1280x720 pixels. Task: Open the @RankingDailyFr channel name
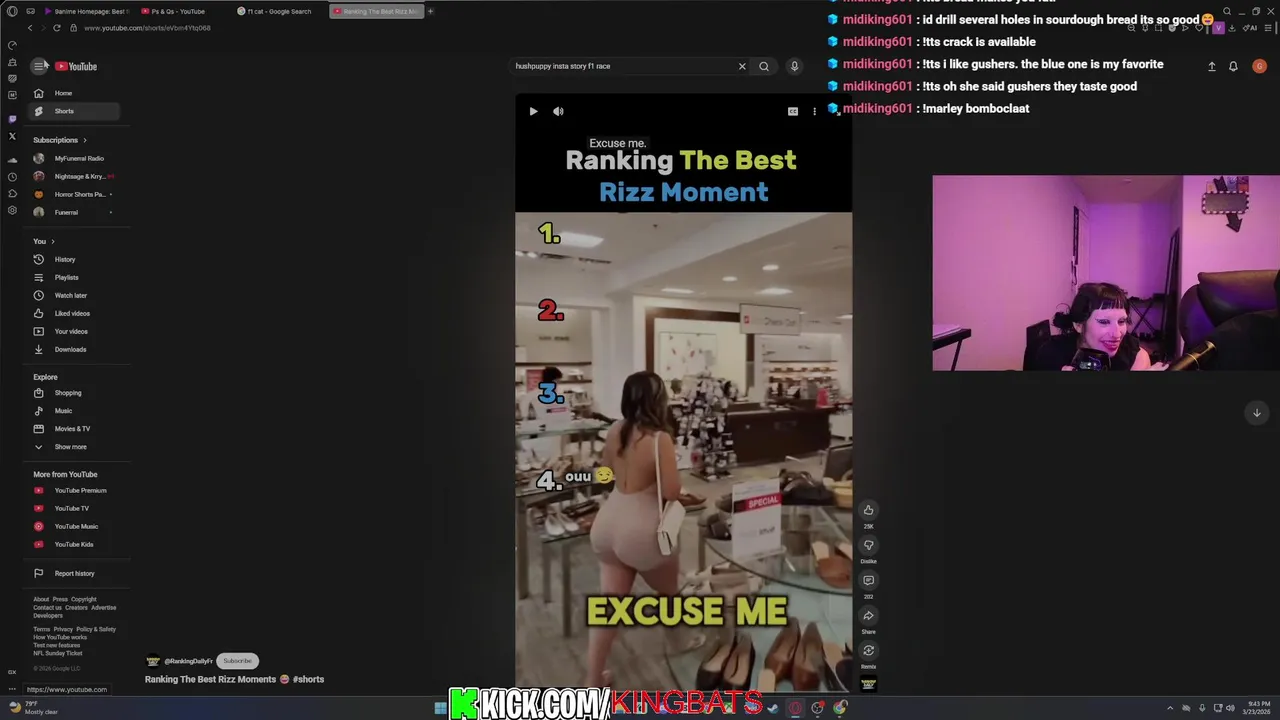click(x=188, y=661)
